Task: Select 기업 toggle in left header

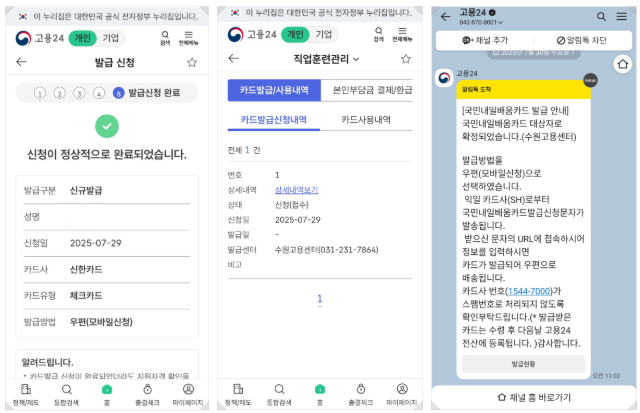Action: click(x=111, y=38)
